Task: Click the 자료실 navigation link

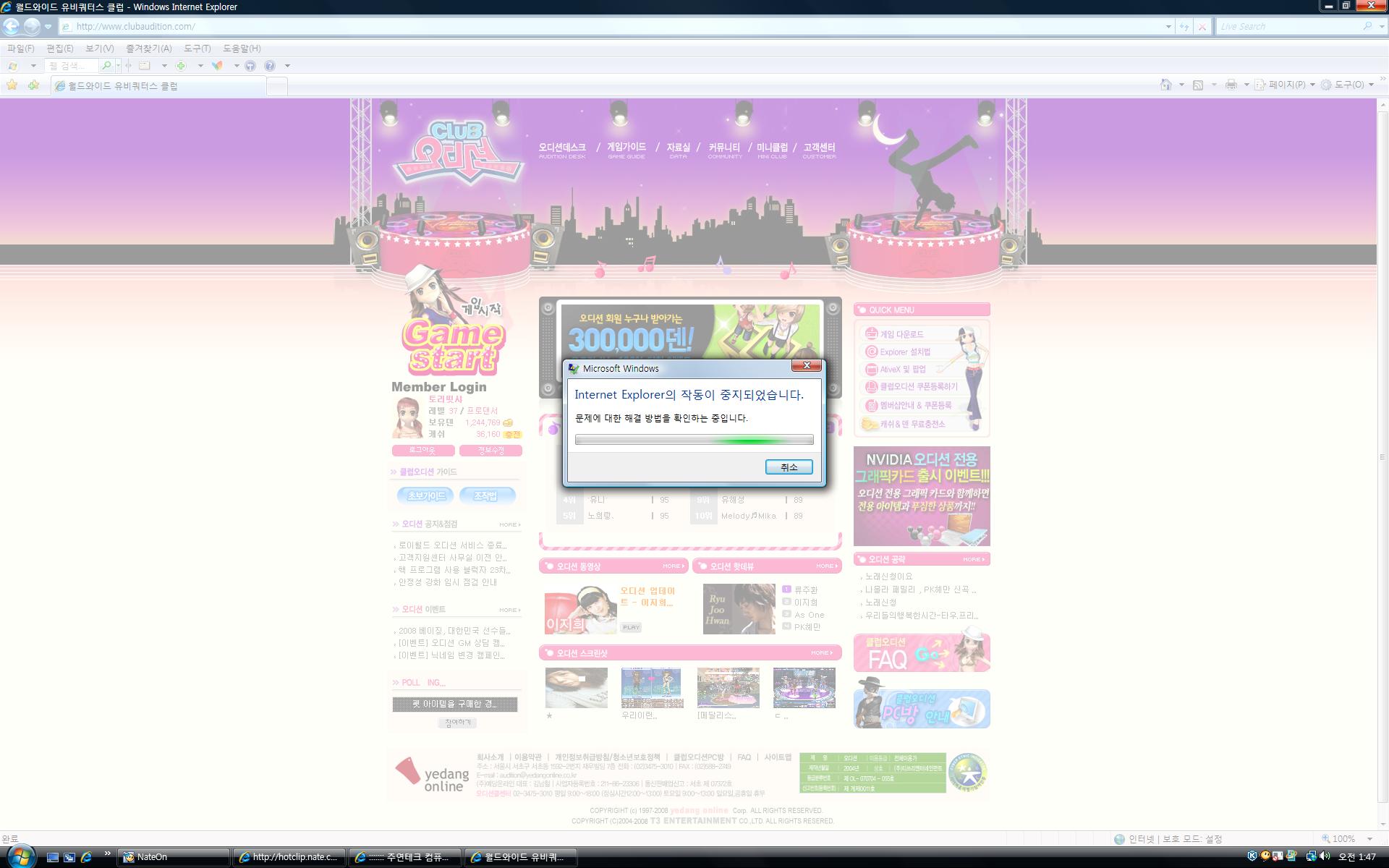Action: 678,150
